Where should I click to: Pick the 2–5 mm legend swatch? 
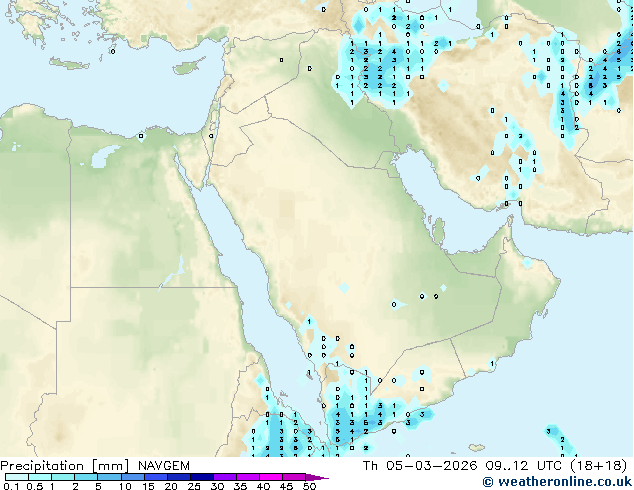tap(86, 477)
